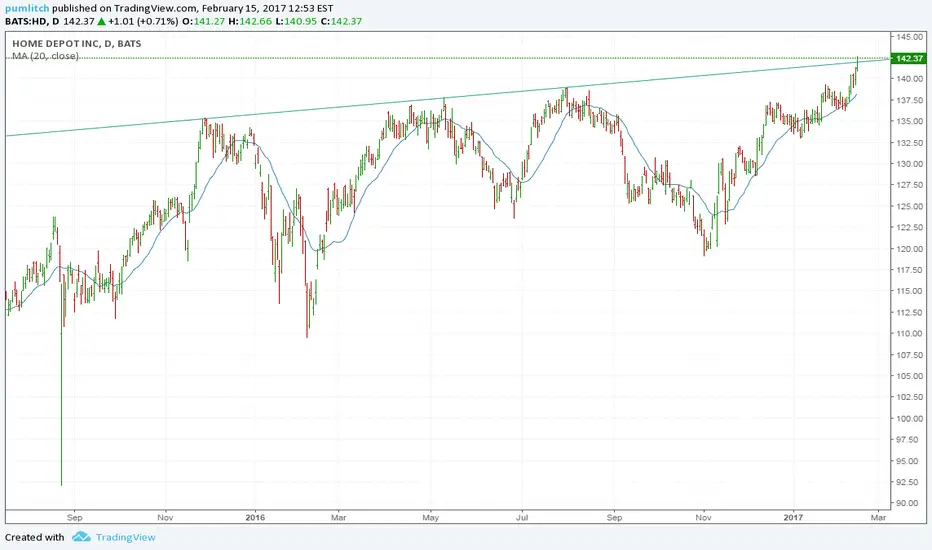Click the 142.37 current price label

pos(908,58)
